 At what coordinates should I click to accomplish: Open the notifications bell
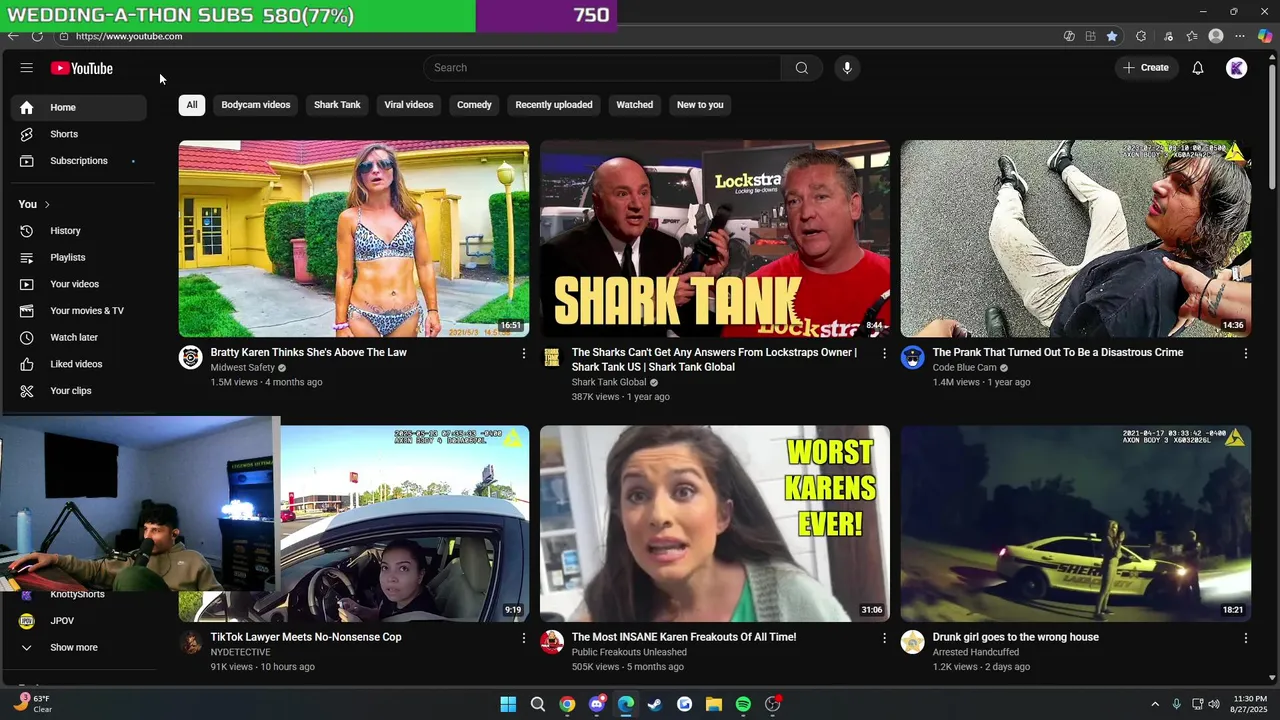(x=1197, y=68)
